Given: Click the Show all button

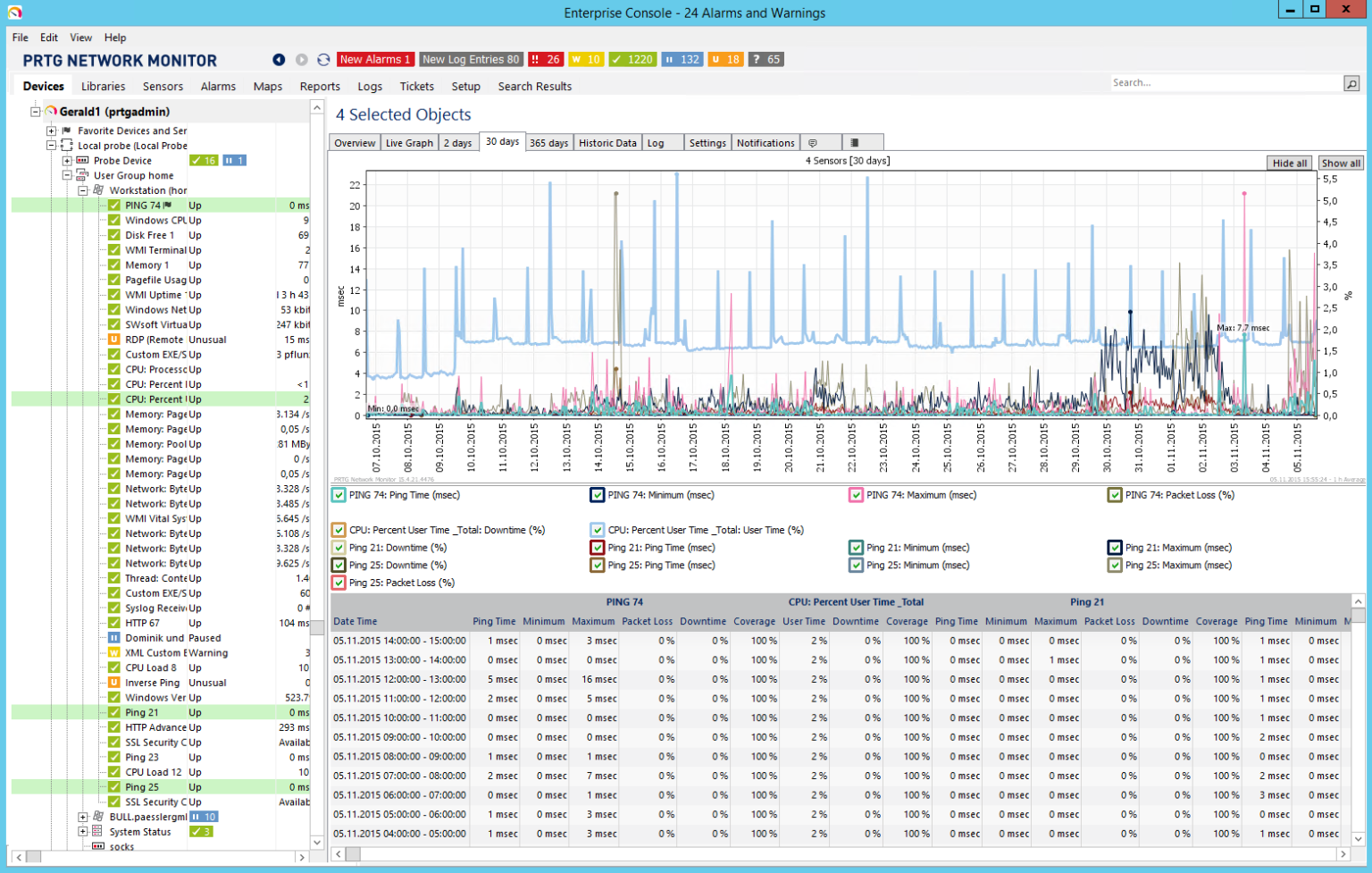Looking at the screenshot, I should 1341,163.
